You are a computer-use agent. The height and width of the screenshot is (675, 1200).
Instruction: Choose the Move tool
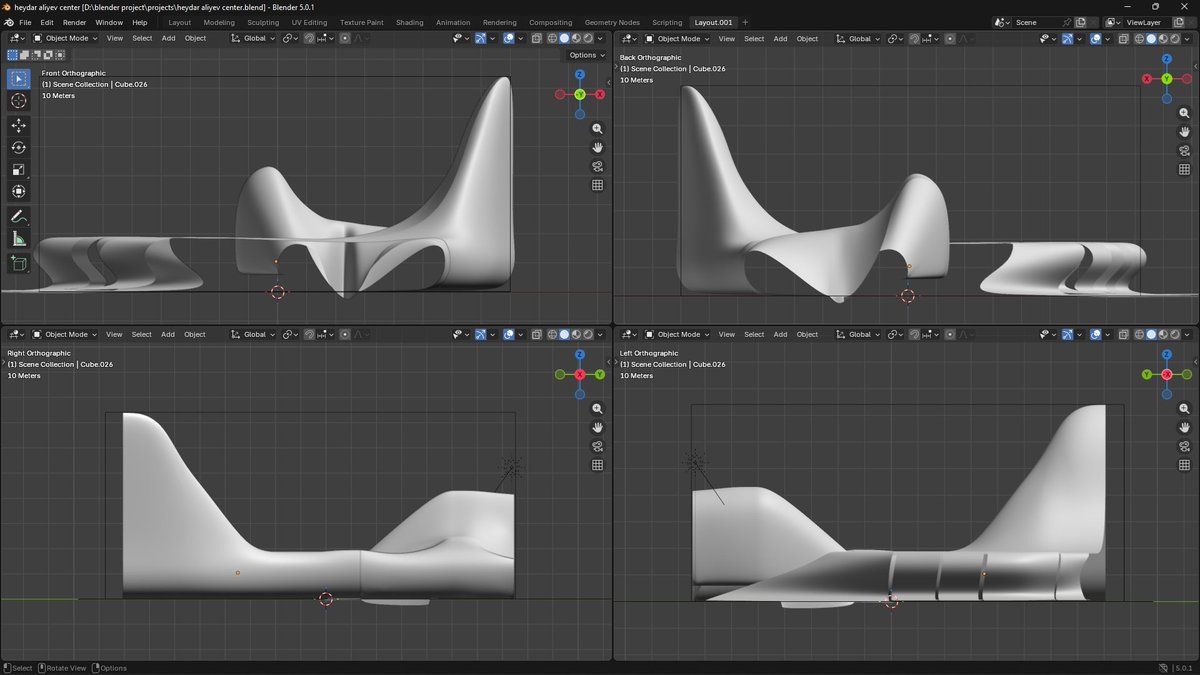(x=19, y=125)
